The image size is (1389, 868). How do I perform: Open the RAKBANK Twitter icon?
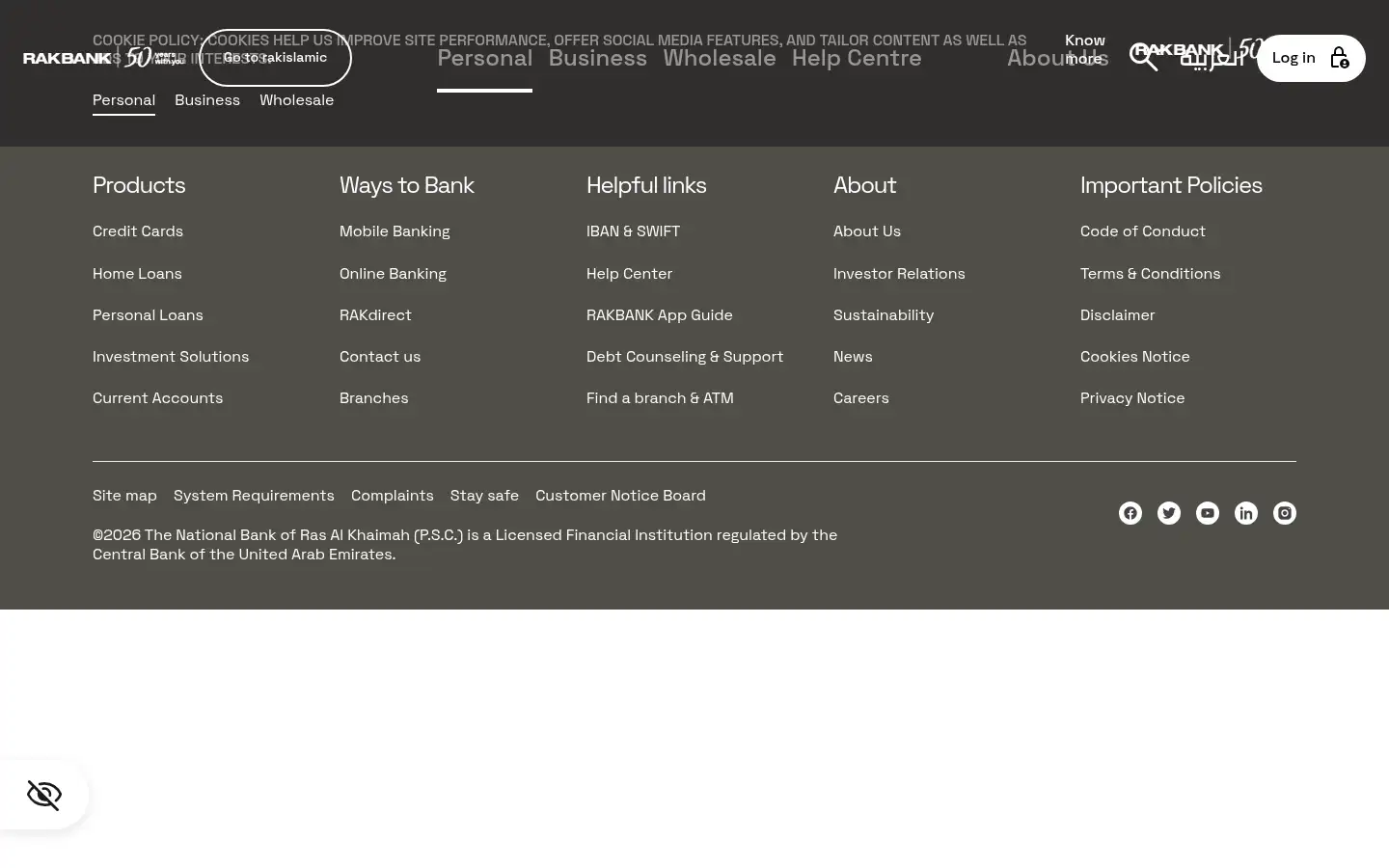coord(1169,513)
